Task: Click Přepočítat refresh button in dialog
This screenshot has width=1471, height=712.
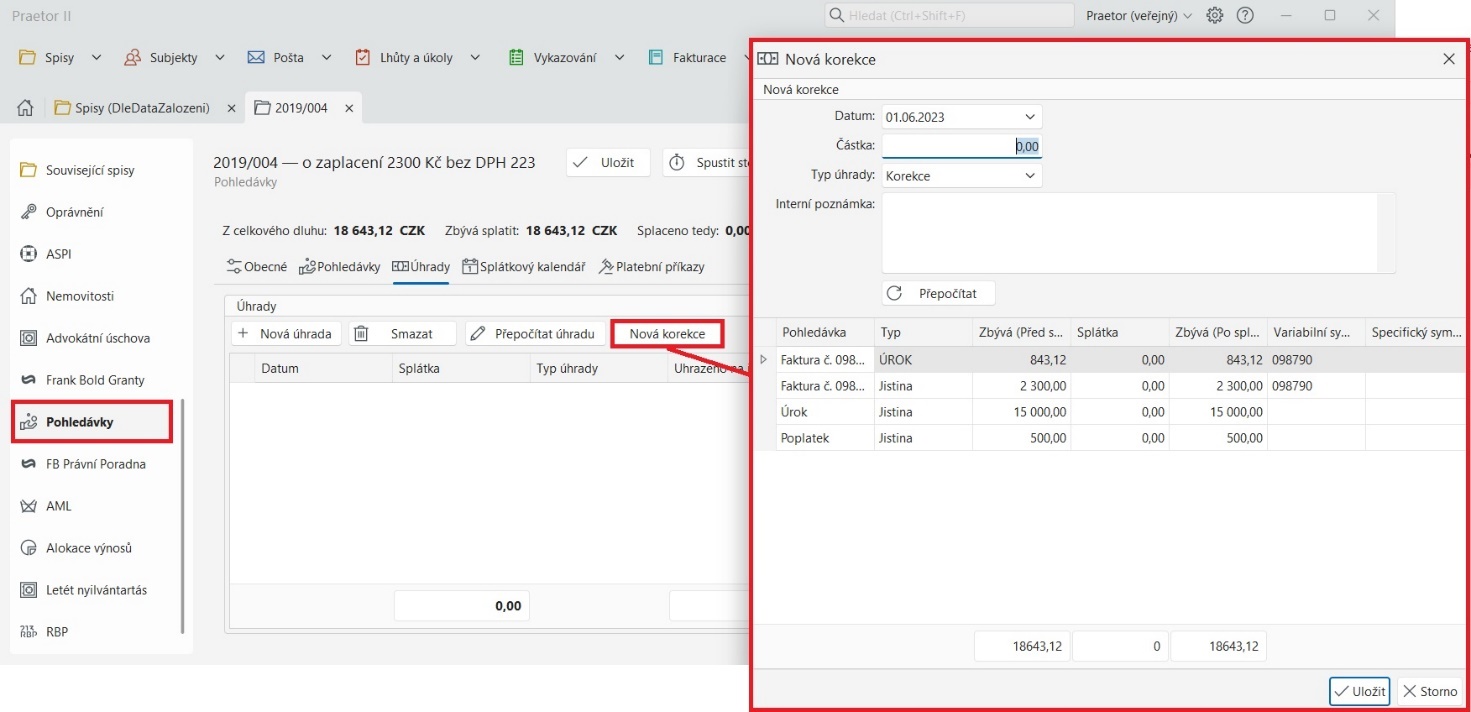Action: coord(938,293)
